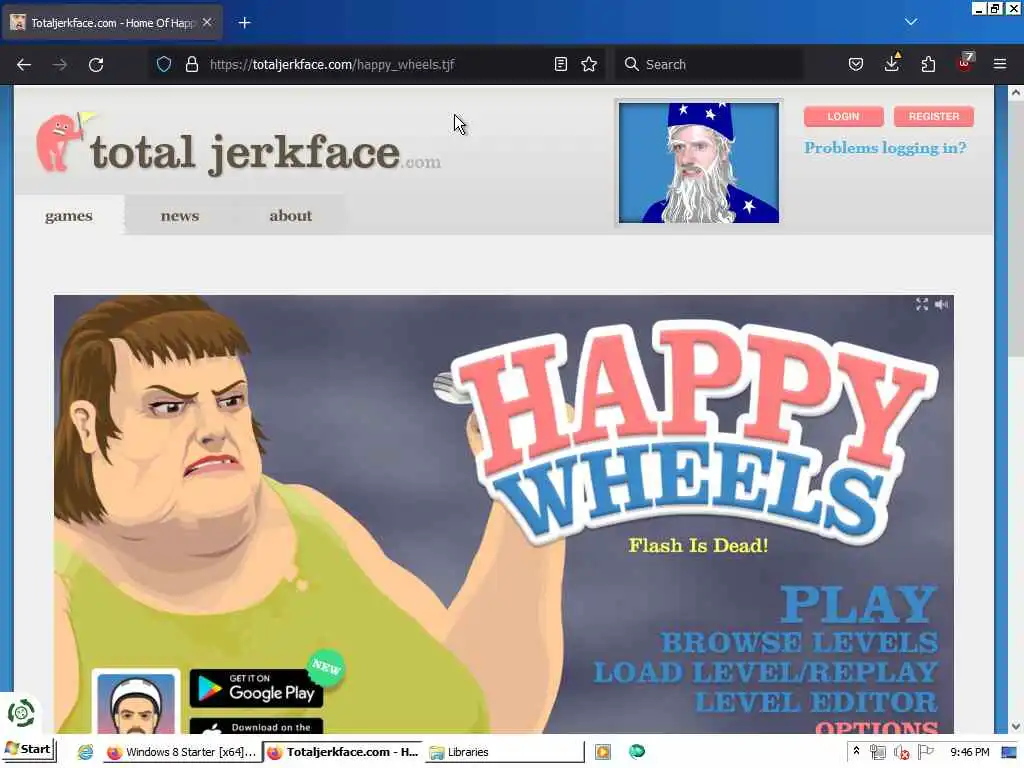Open the downloads panel
Screen dimensions: 1024x768
892,63
